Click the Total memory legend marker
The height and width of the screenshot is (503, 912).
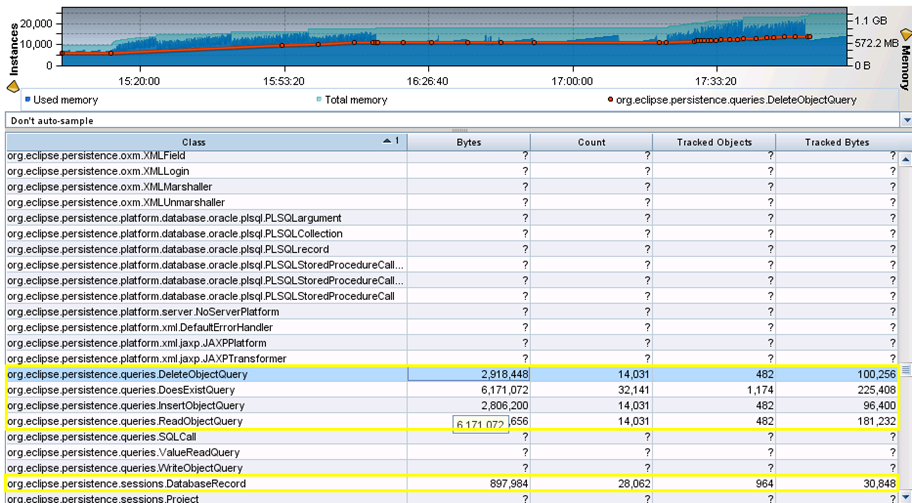point(319,100)
